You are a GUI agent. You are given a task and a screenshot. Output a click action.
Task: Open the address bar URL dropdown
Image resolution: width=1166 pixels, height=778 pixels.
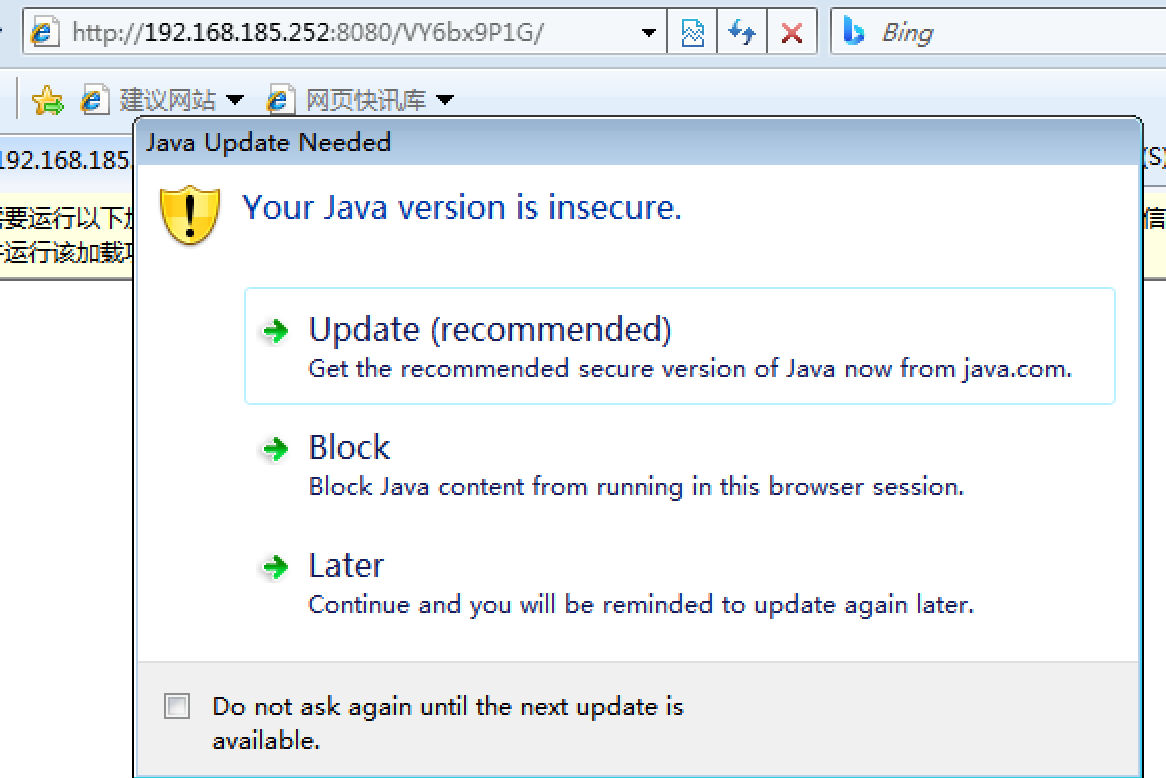click(650, 33)
